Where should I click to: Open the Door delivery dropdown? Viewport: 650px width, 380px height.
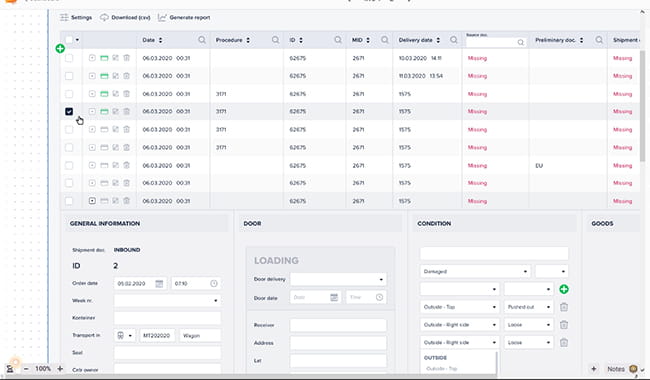pyautogui.click(x=338, y=279)
